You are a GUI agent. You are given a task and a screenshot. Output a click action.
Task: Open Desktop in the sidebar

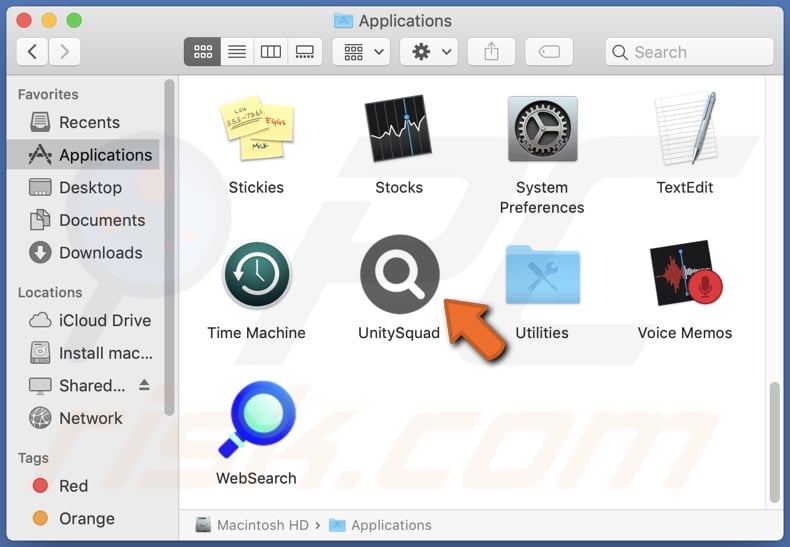coord(83,187)
